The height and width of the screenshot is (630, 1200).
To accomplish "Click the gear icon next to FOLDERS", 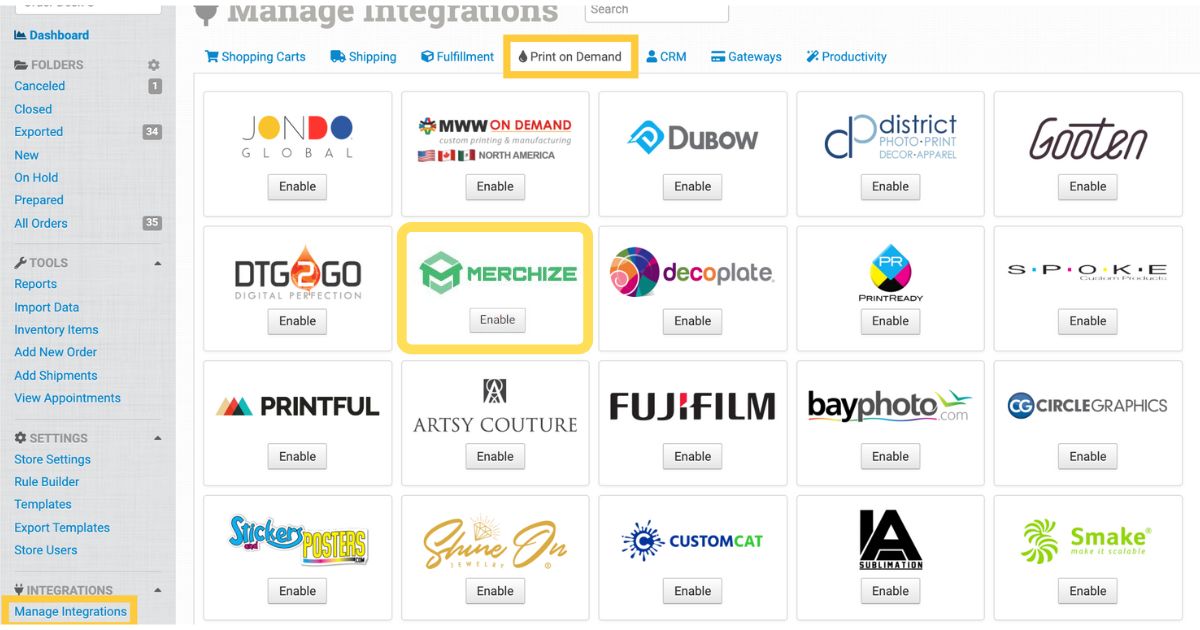I will (x=153, y=64).
